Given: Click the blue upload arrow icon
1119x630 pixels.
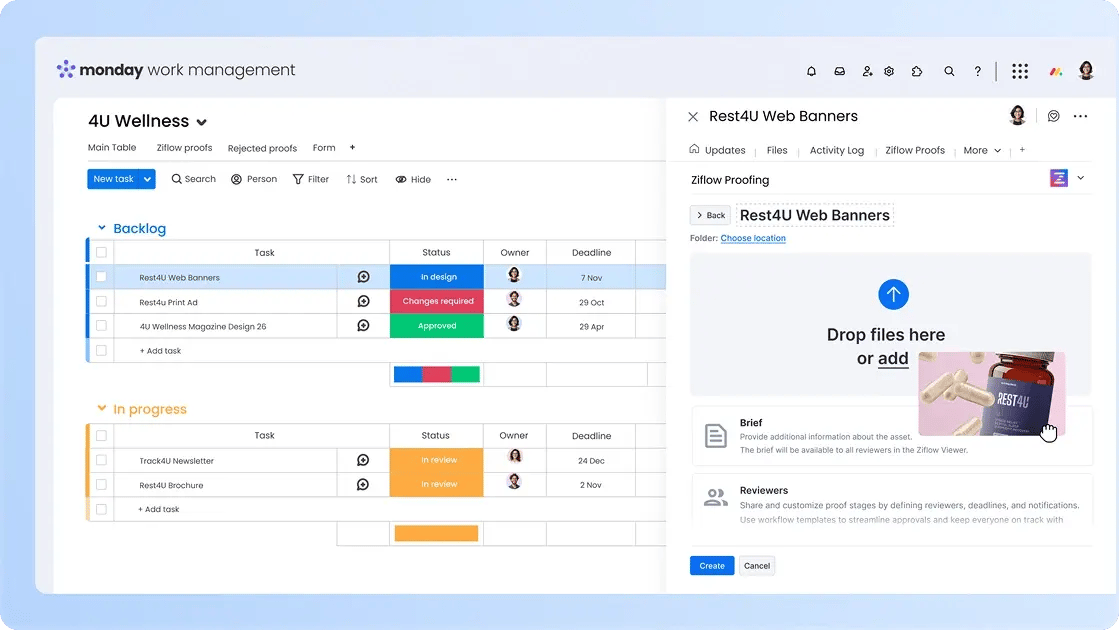Looking at the screenshot, I should pos(893,294).
